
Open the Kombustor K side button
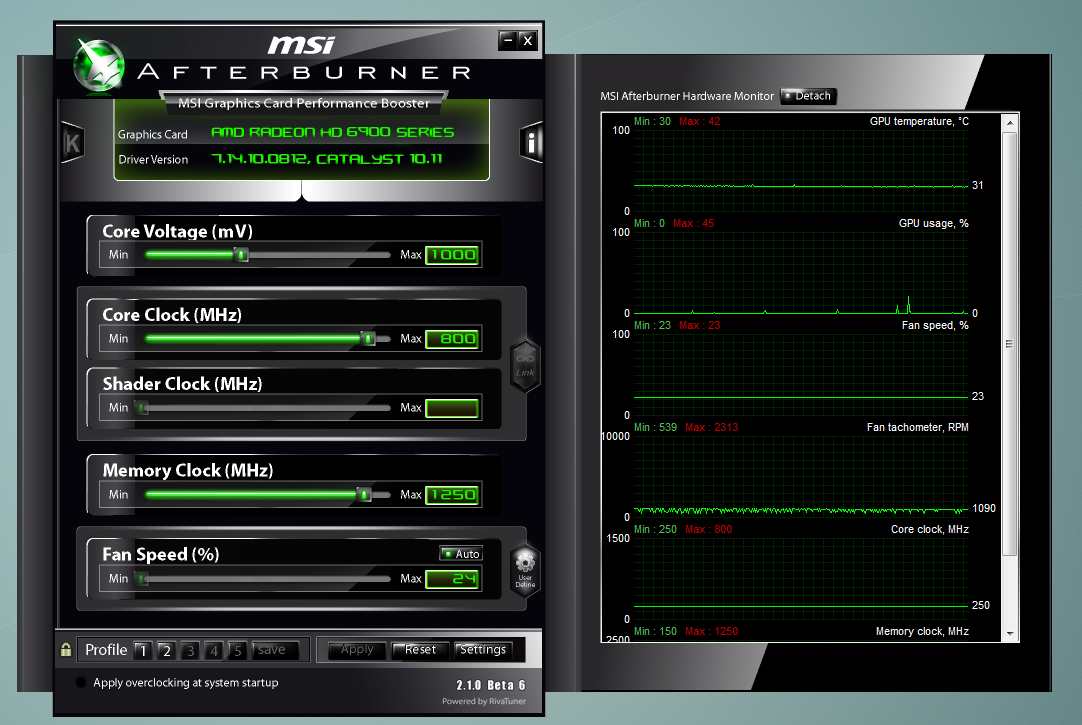tap(72, 143)
